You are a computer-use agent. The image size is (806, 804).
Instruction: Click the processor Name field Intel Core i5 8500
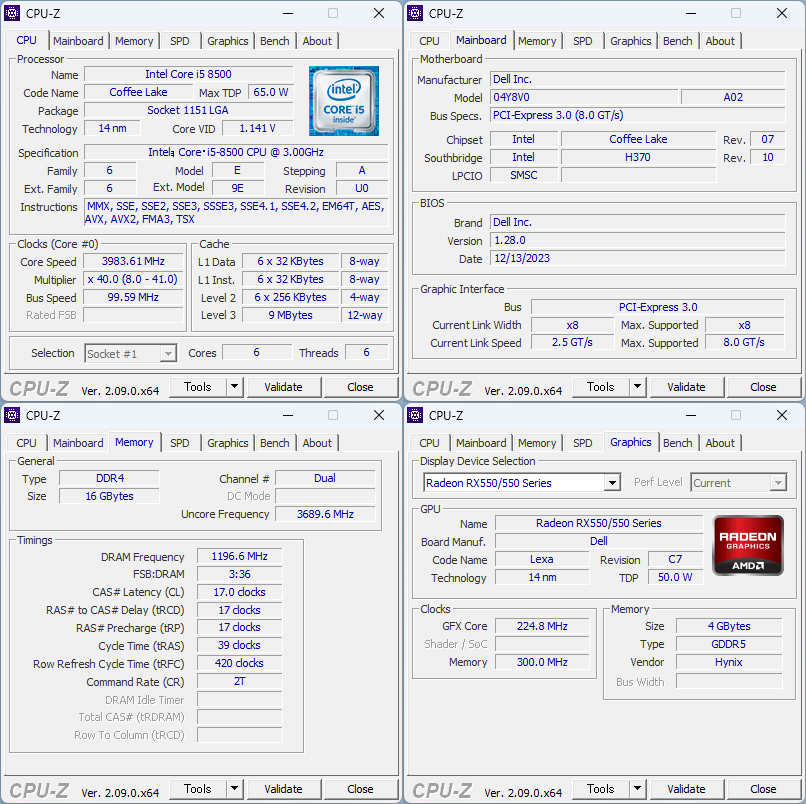189,74
